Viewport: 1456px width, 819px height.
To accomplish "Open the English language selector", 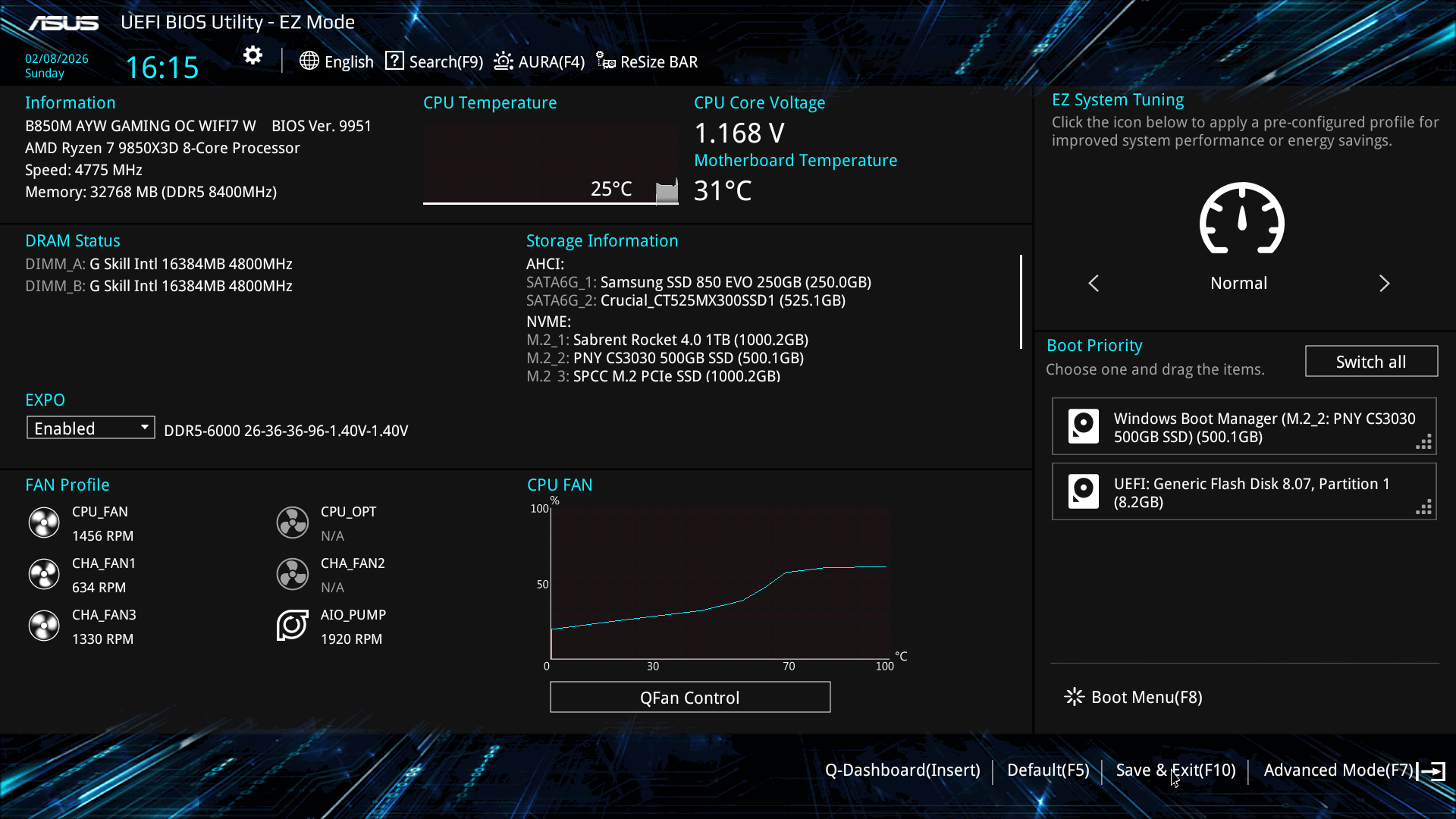I will 336,61.
